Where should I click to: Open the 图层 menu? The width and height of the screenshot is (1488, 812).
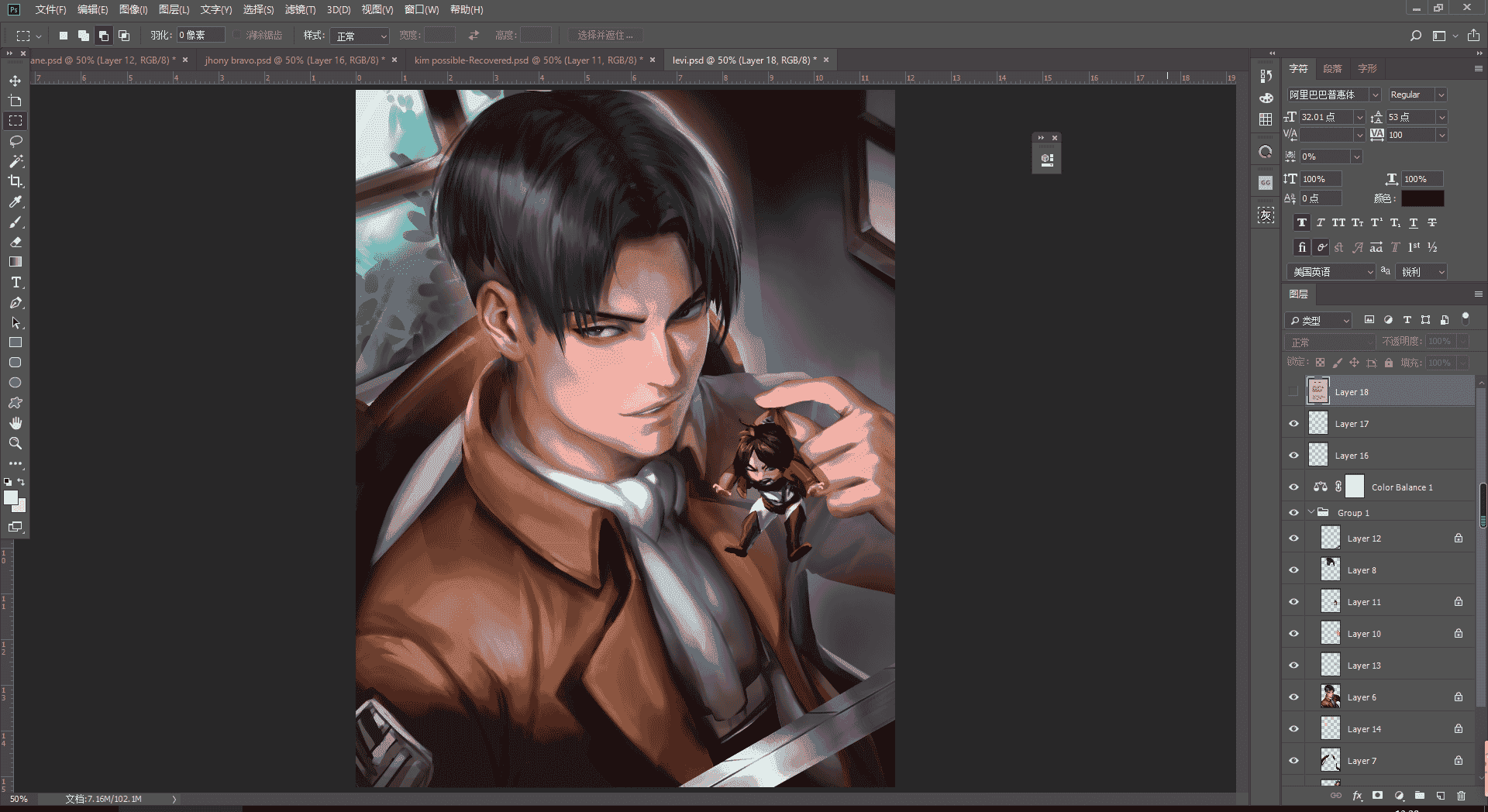pyautogui.click(x=174, y=9)
